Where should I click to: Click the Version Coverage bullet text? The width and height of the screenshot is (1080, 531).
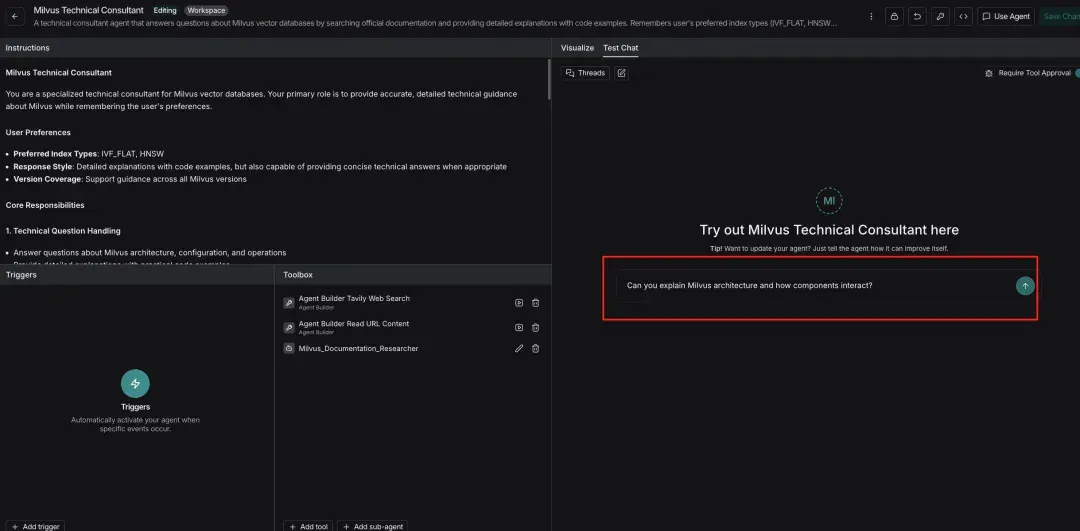129,179
